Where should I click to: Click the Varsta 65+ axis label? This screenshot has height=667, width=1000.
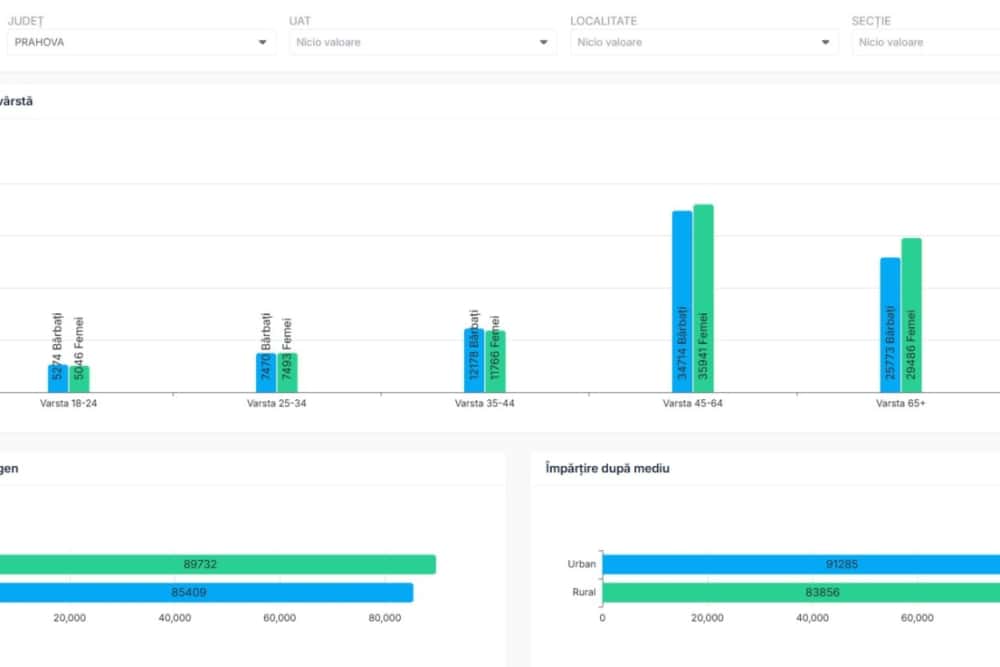coord(900,404)
